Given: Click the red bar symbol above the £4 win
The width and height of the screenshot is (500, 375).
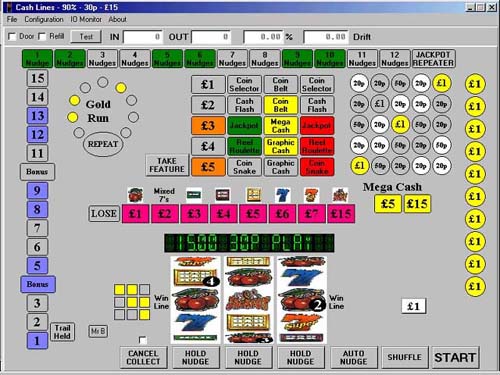Looking at the screenshot, I should [223, 195].
